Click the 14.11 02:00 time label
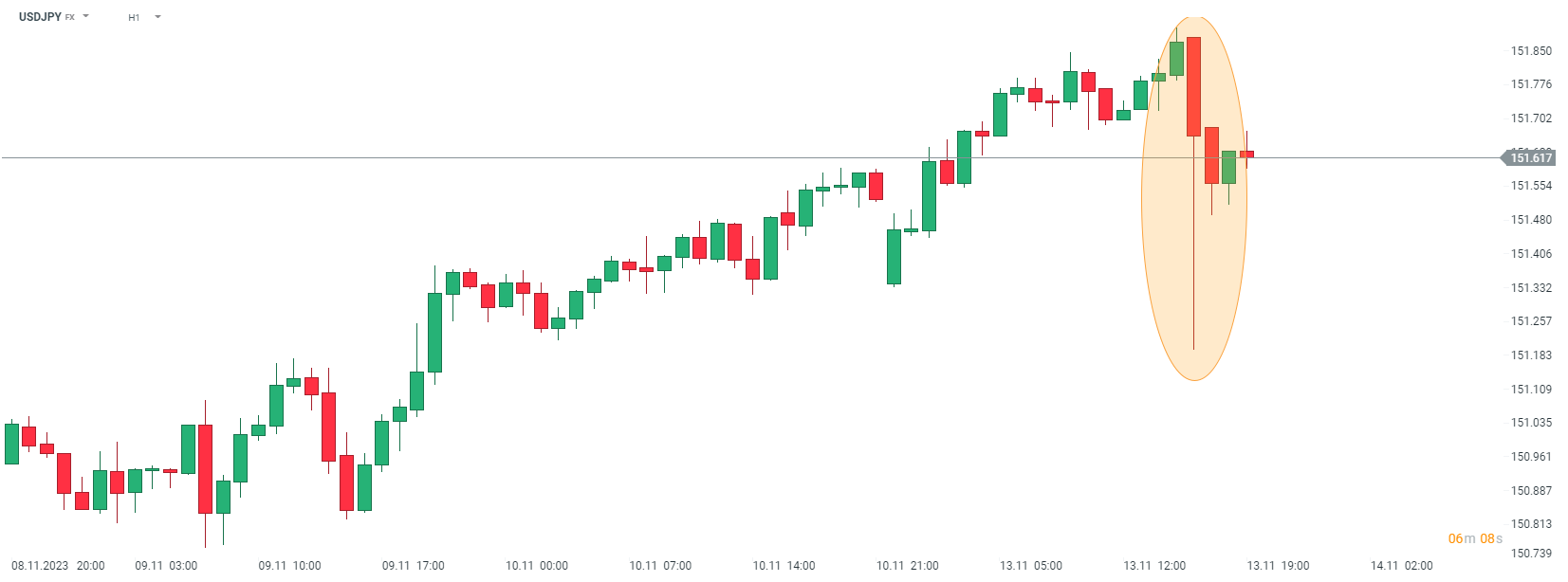This screenshot has width=1568, height=582. click(x=1401, y=566)
